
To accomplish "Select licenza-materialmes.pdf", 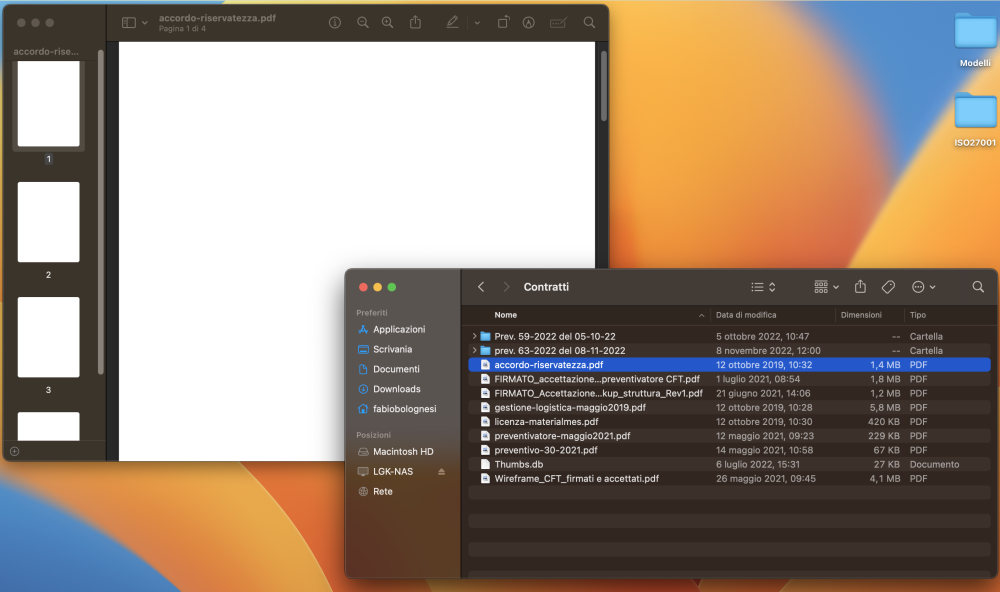I will (729, 422).
